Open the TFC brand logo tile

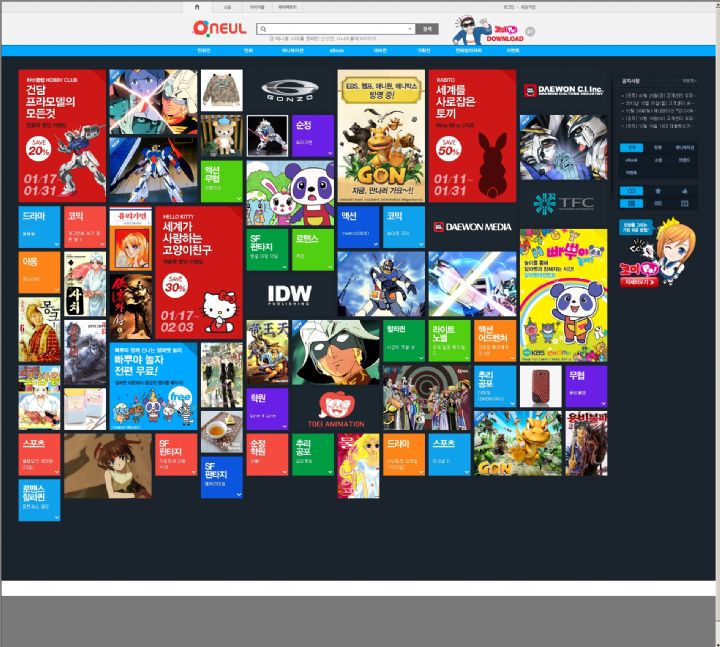click(563, 203)
